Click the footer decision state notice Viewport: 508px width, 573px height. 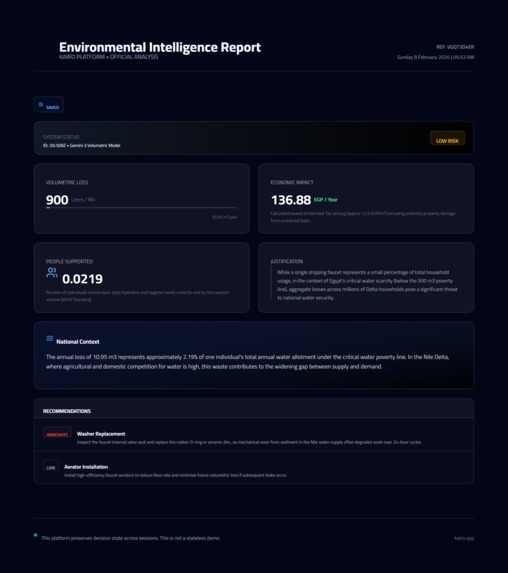click(130, 538)
